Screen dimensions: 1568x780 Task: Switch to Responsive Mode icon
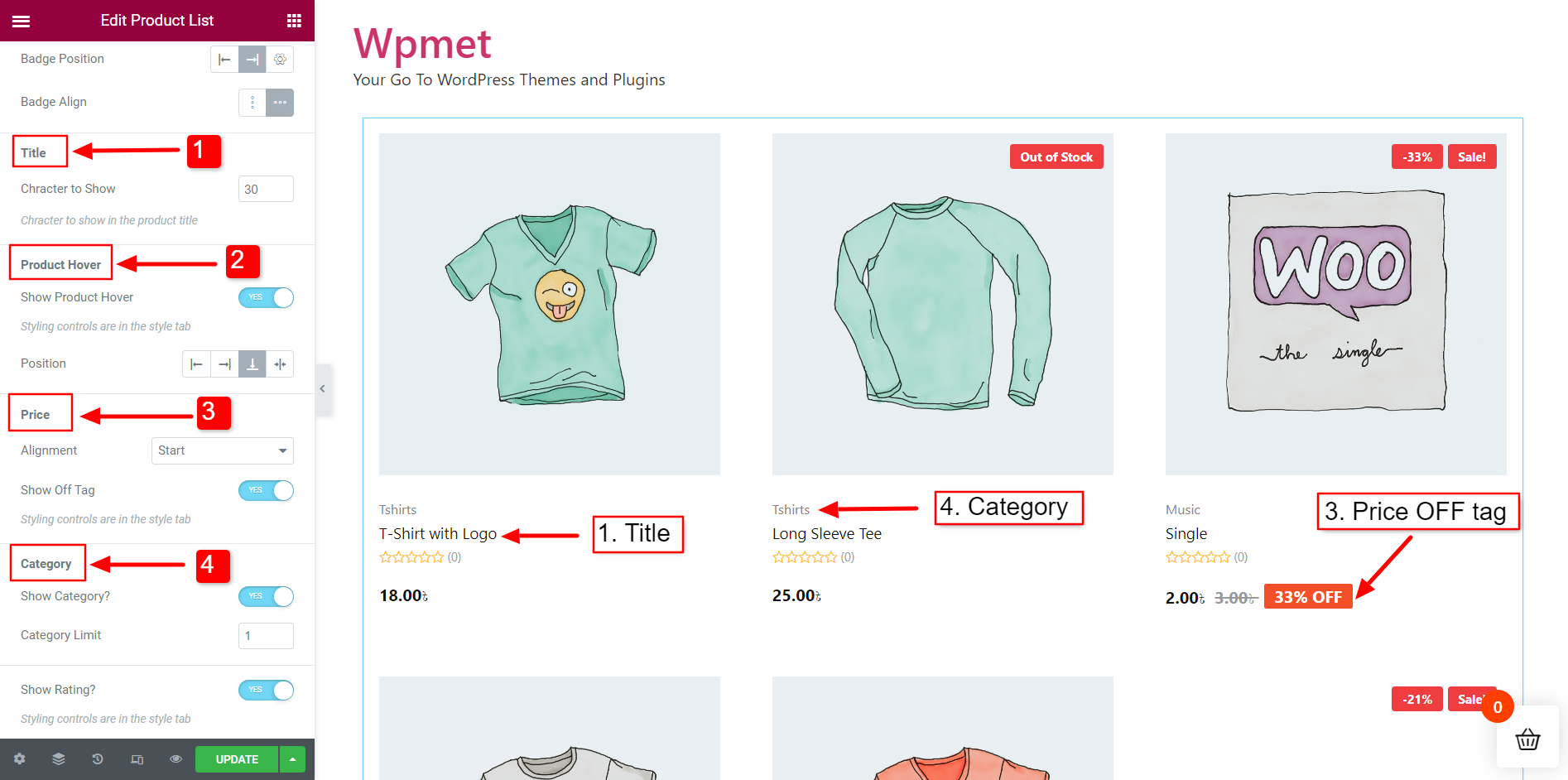tap(137, 759)
